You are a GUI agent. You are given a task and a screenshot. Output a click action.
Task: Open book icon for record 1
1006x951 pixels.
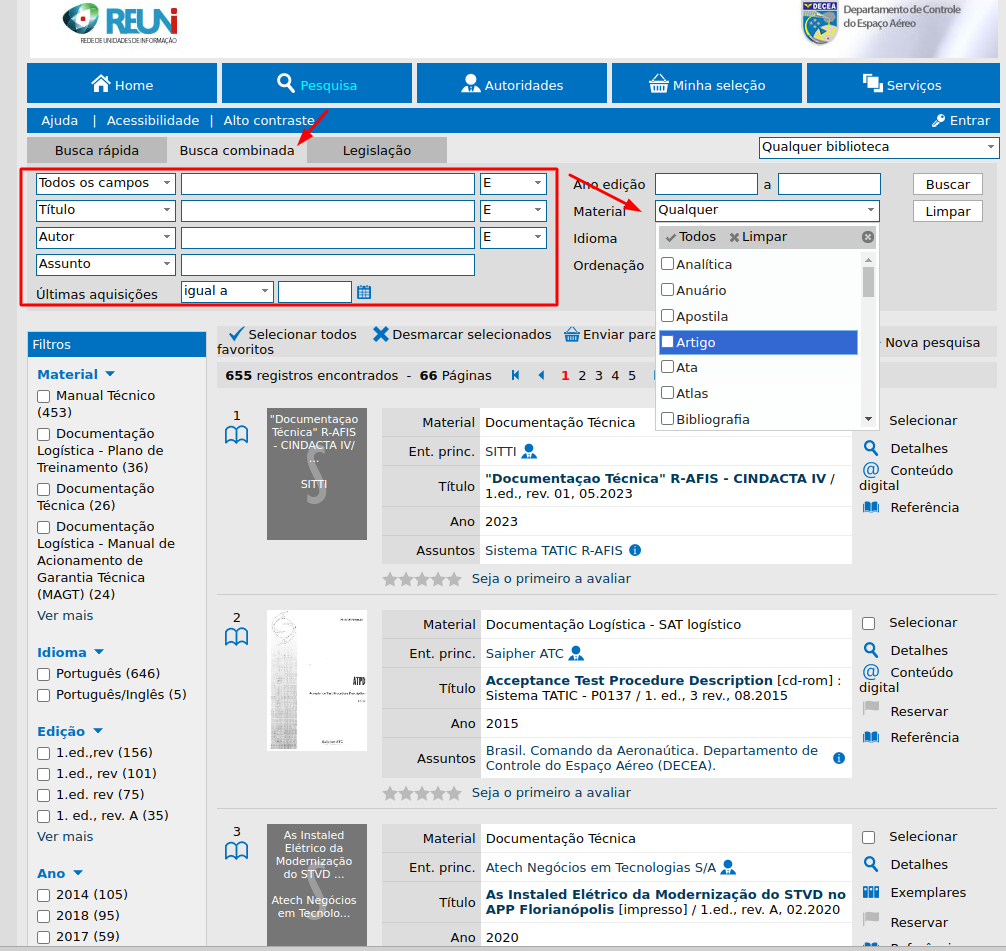pos(236,435)
